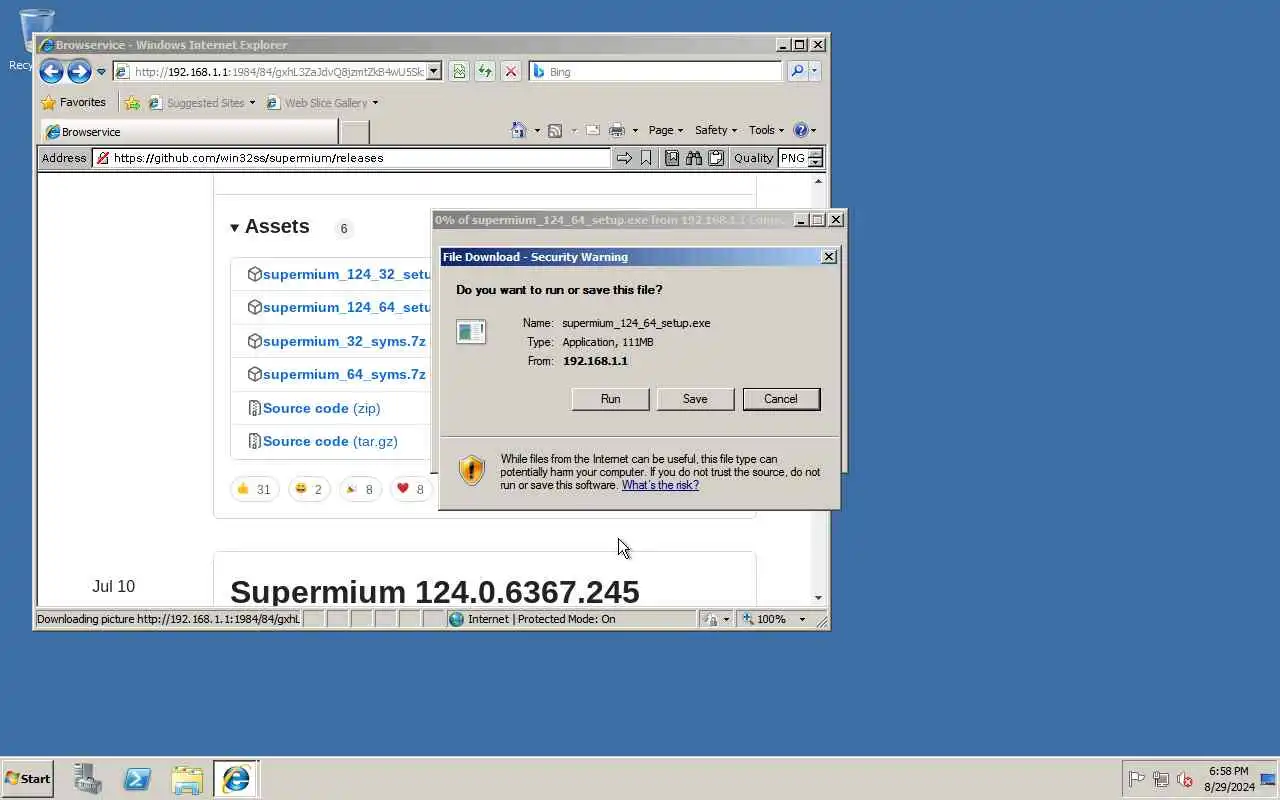Click the Read Mail envelope icon

[x=593, y=130]
